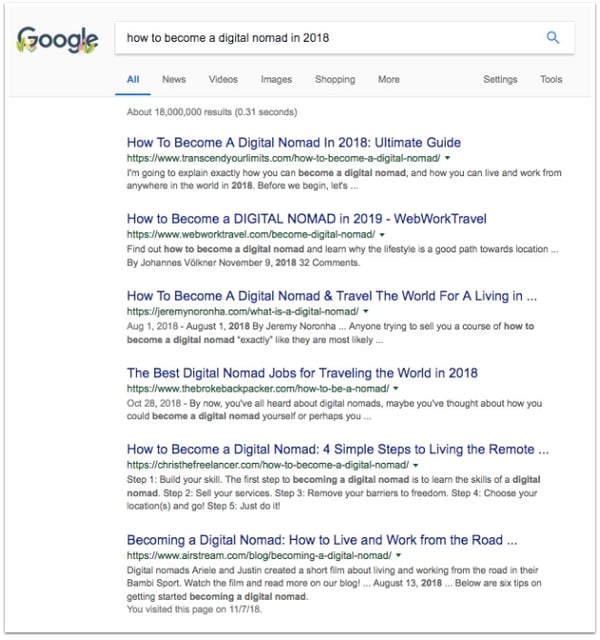Click the airstream.com blog URL
Screen dimensions: 600x640
tap(259, 556)
